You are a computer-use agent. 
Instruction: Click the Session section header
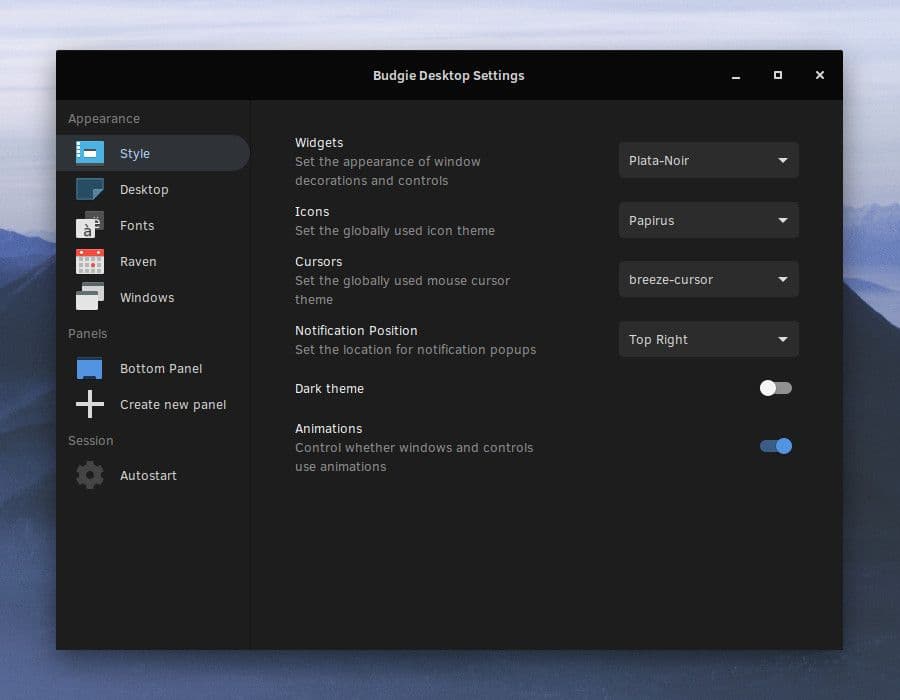pos(91,441)
